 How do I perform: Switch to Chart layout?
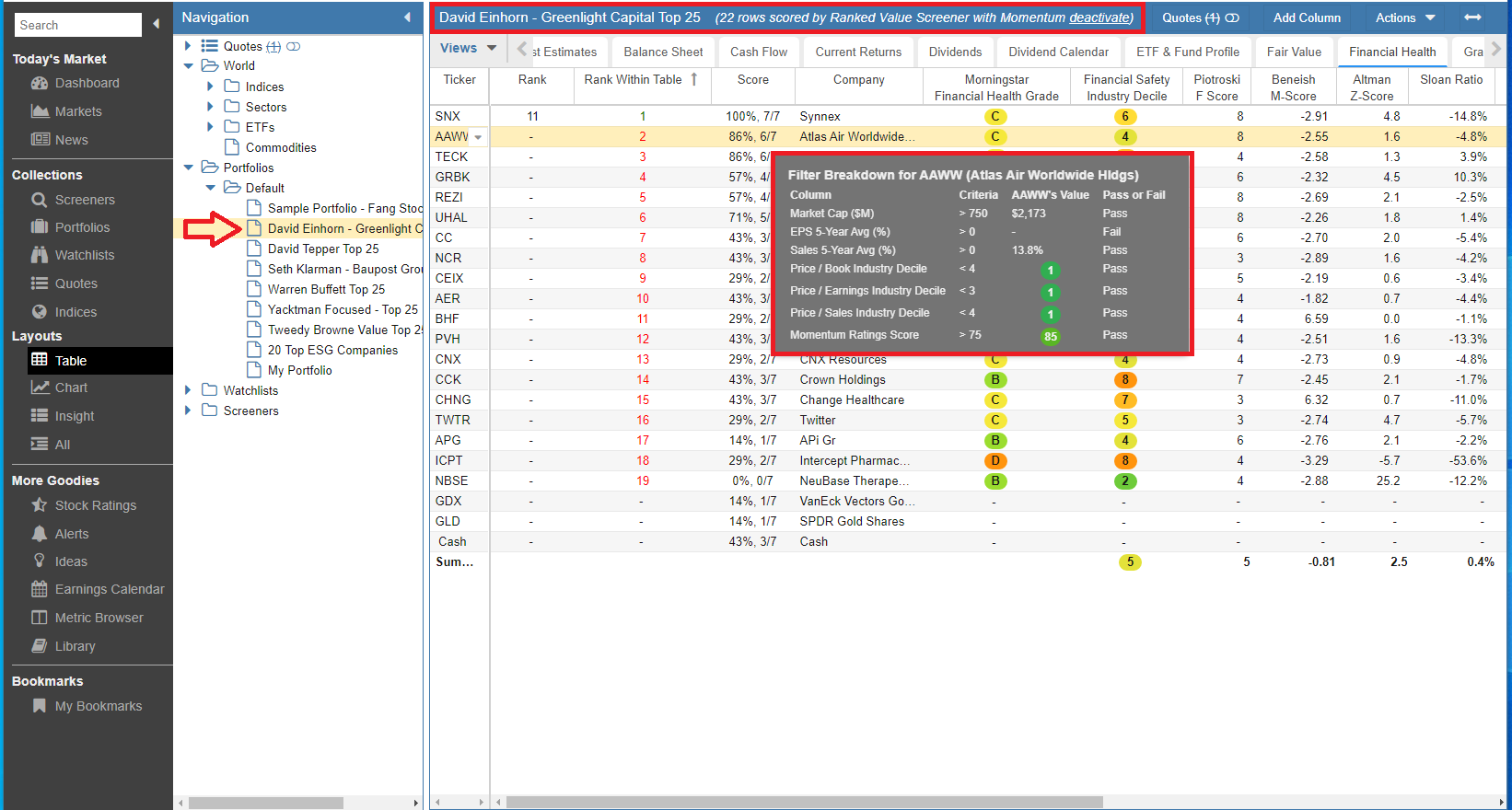71,388
